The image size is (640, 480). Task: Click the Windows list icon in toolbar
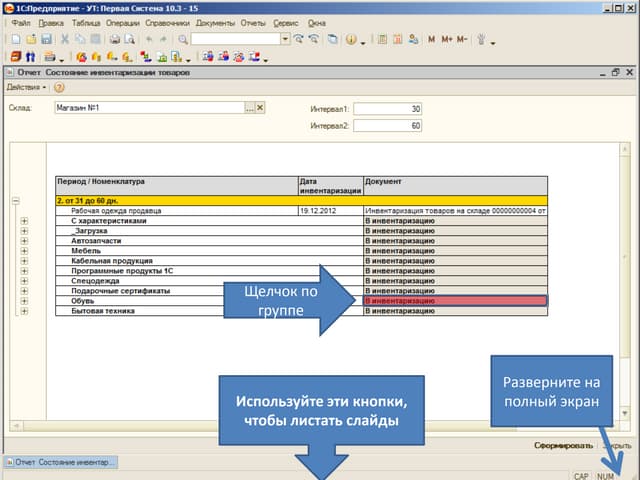(x=333, y=39)
